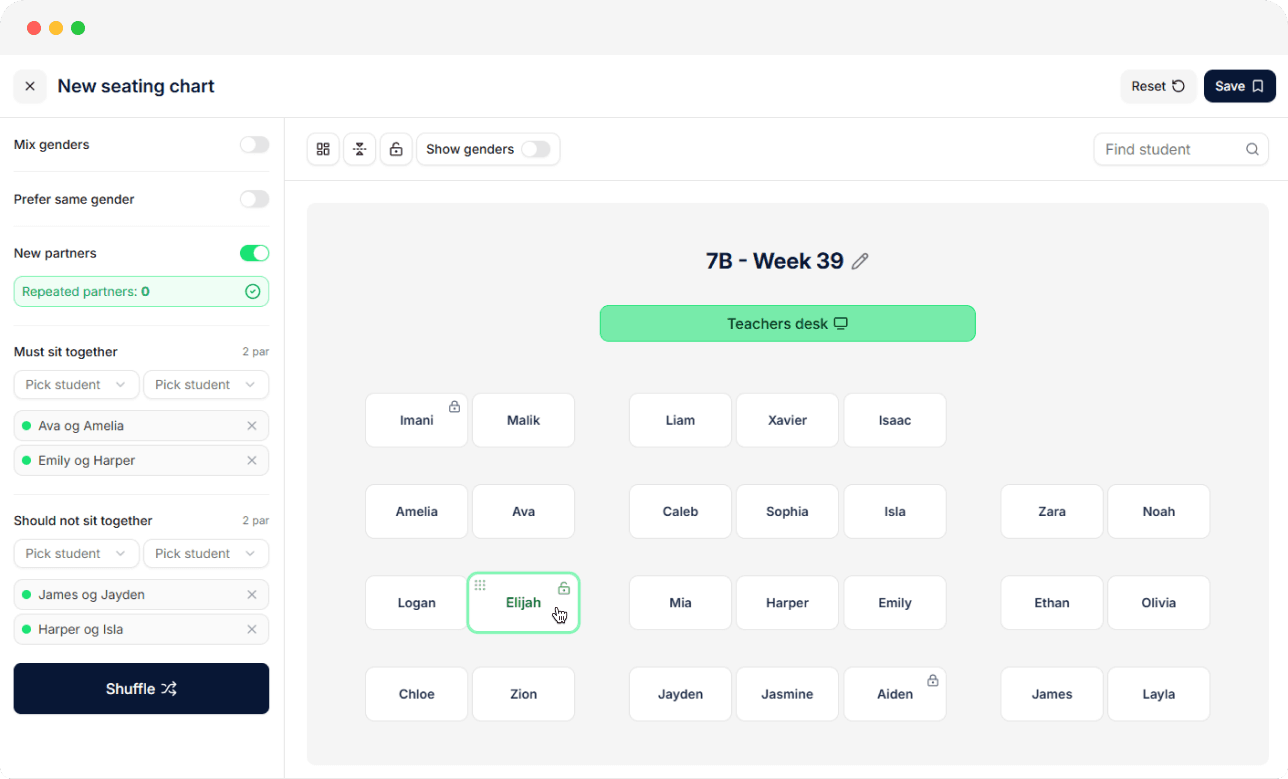Click the lock icon on Imani's seat
The image size is (1288, 779).
pyautogui.click(x=454, y=406)
